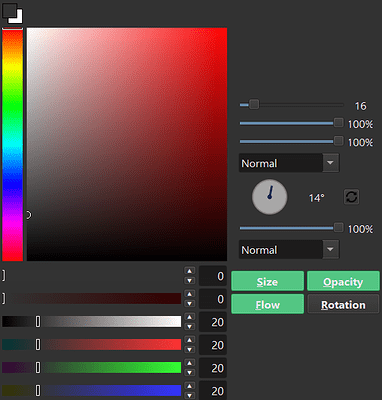
Task: Click up arrow beside the dark maroon slider
Action: click(x=190, y=294)
